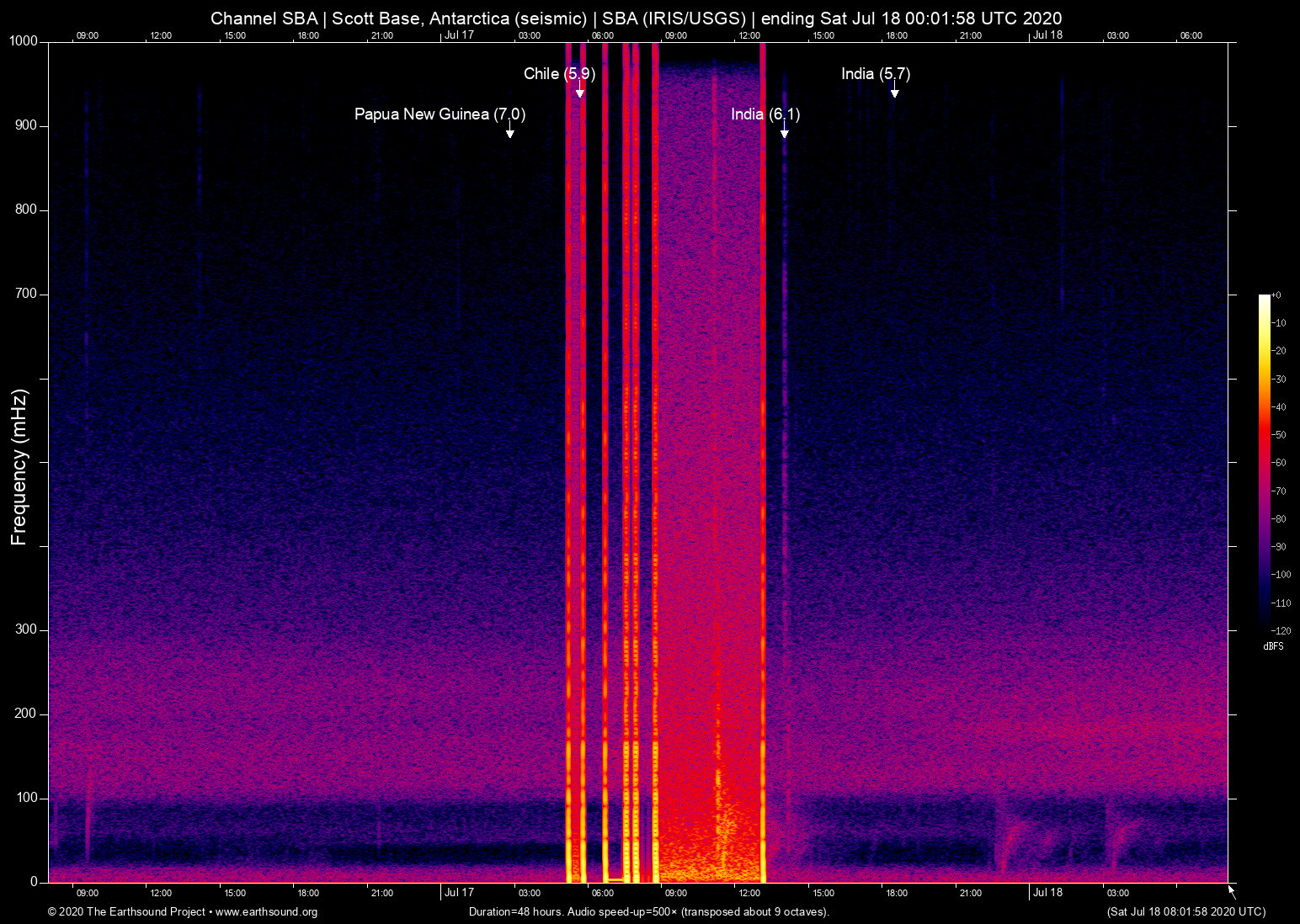Click the arrow marker beneath India (6.1)
The height and width of the screenshot is (924, 1300).
pos(784,133)
